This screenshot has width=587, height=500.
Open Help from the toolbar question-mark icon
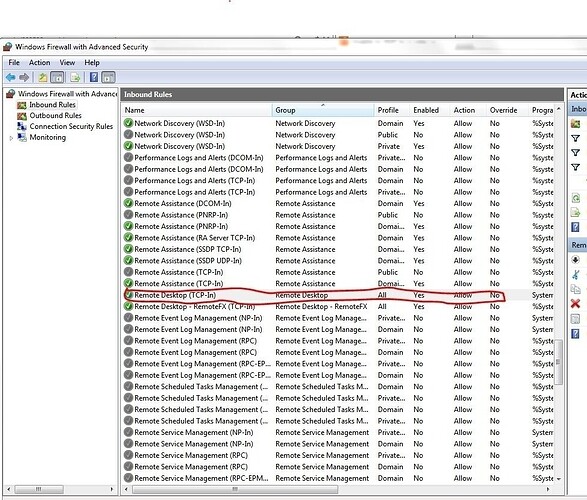click(94, 77)
